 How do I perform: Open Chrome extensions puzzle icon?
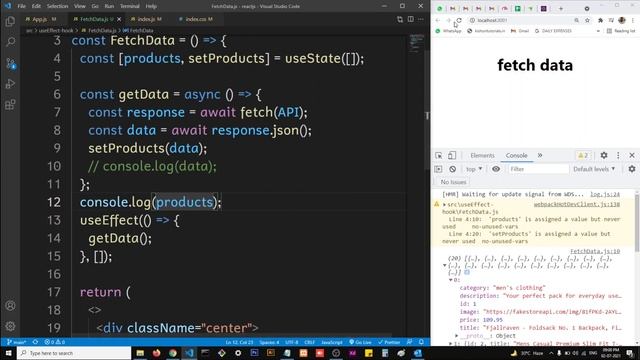click(600, 20)
